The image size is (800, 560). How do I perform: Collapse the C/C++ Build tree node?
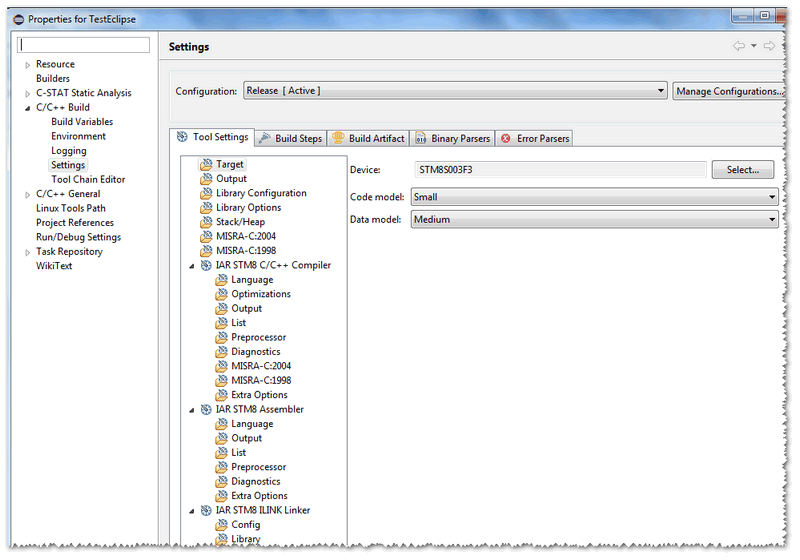pyautogui.click(x=28, y=108)
